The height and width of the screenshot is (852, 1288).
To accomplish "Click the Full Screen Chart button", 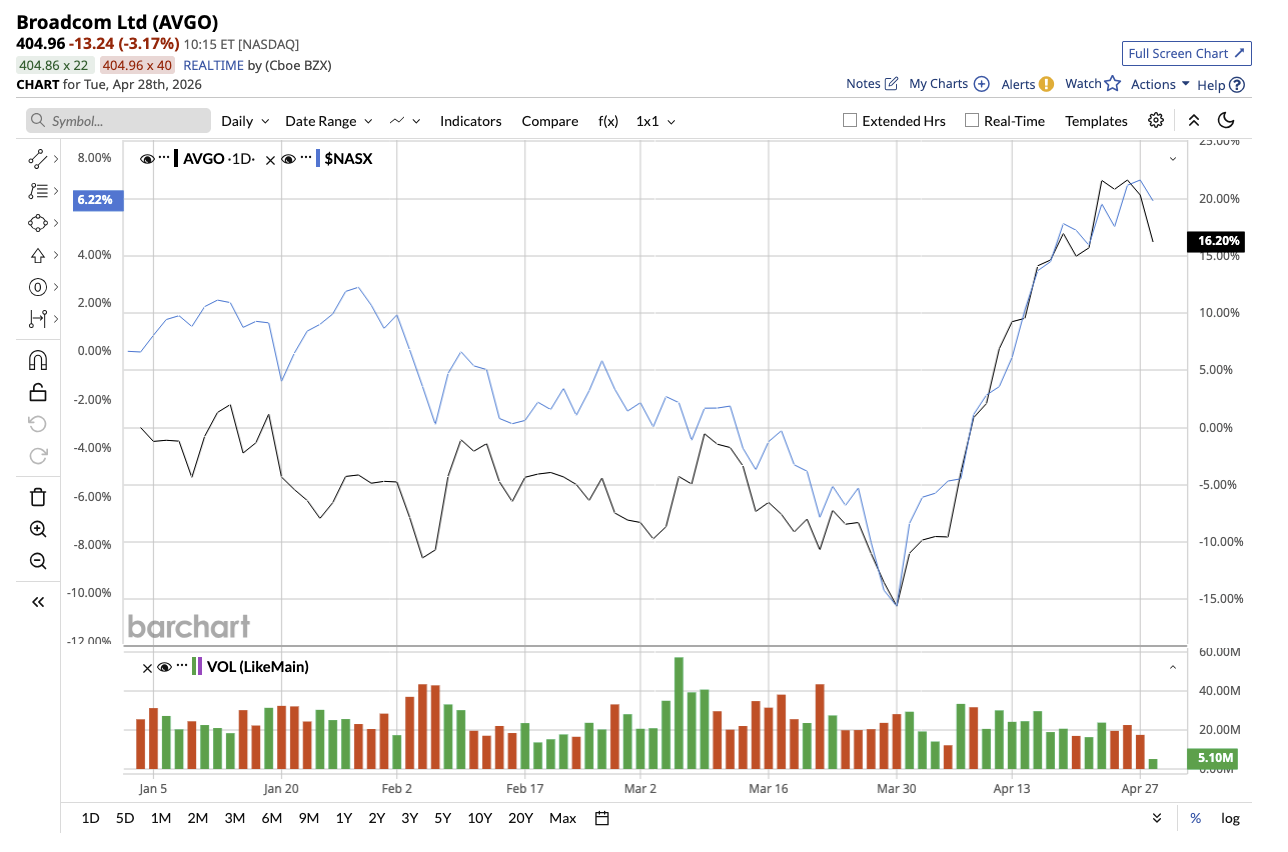I will (1186, 54).
